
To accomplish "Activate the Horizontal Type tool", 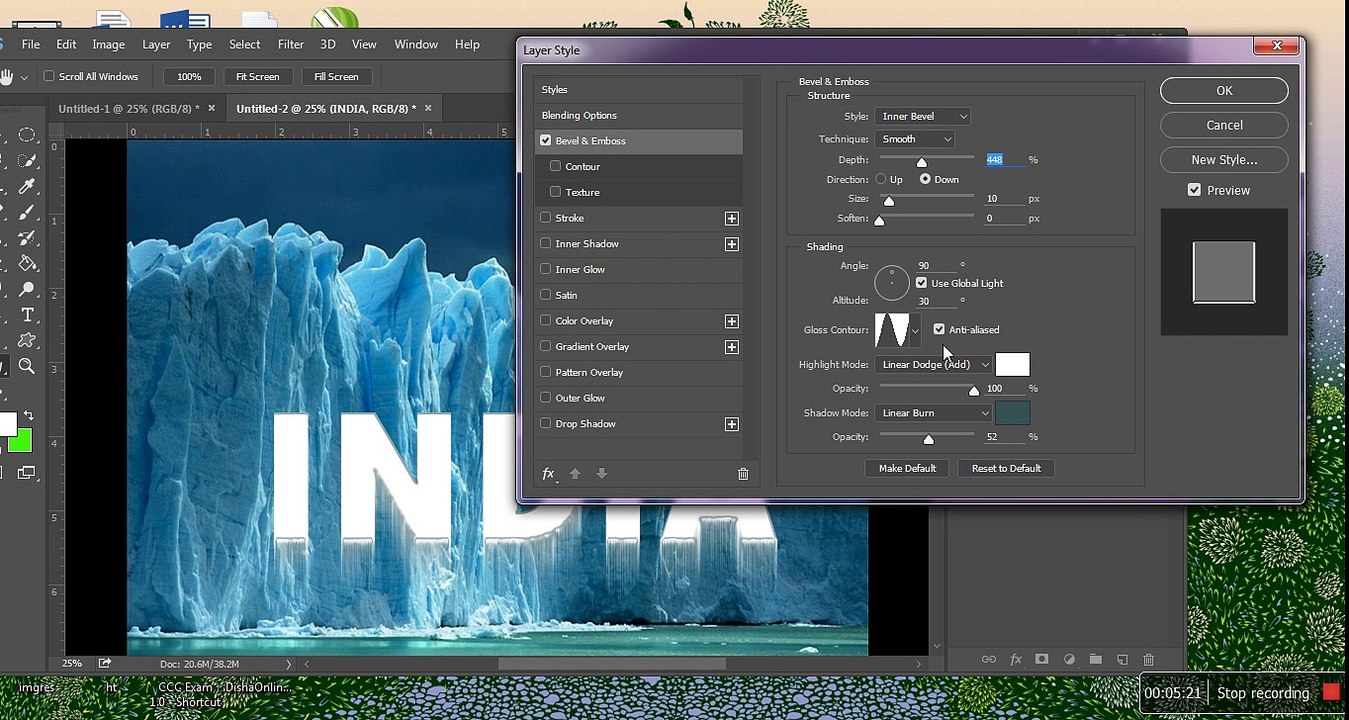I will pyautogui.click(x=27, y=315).
